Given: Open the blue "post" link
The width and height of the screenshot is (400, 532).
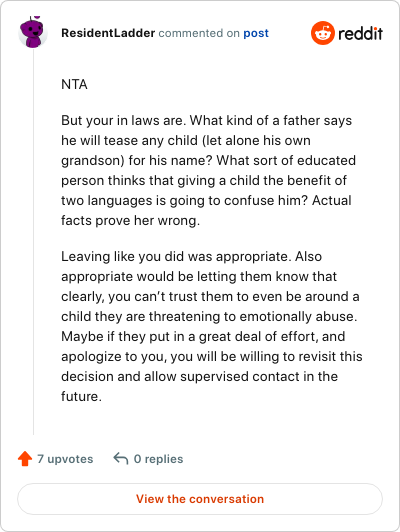Looking at the screenshot, I should coord(256,33).
